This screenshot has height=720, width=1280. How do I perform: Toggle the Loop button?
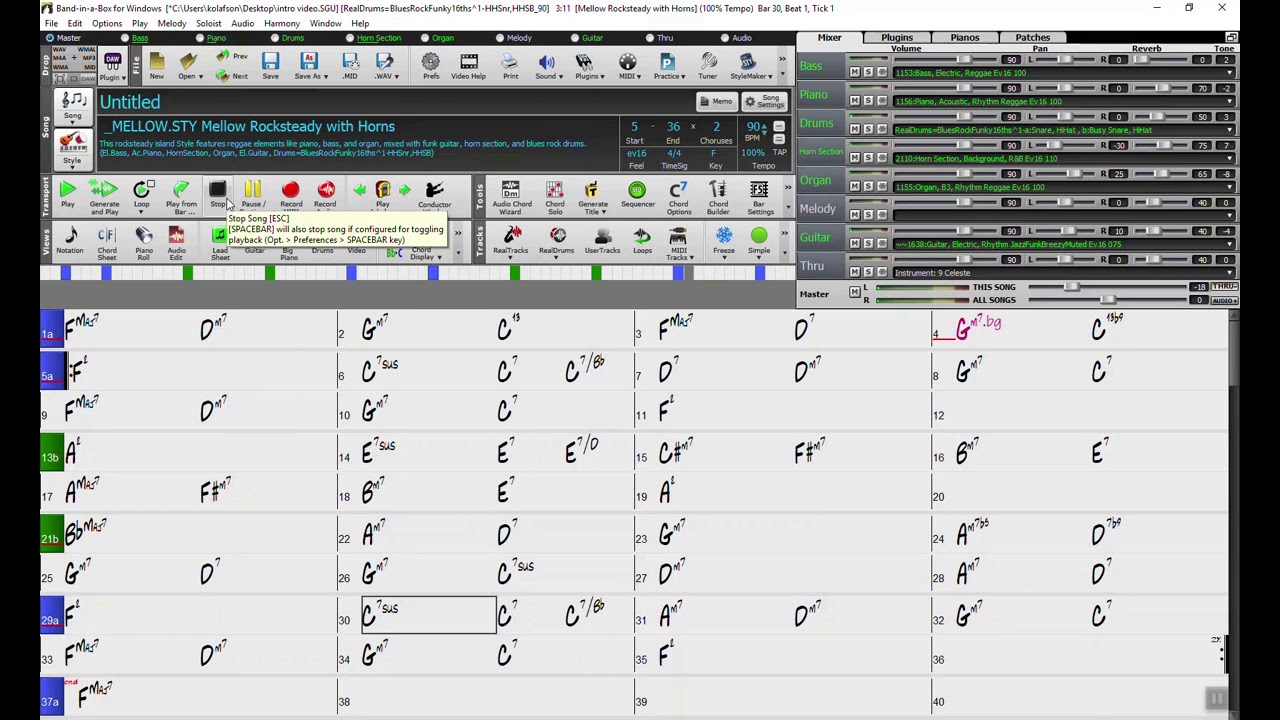(142, 196)
